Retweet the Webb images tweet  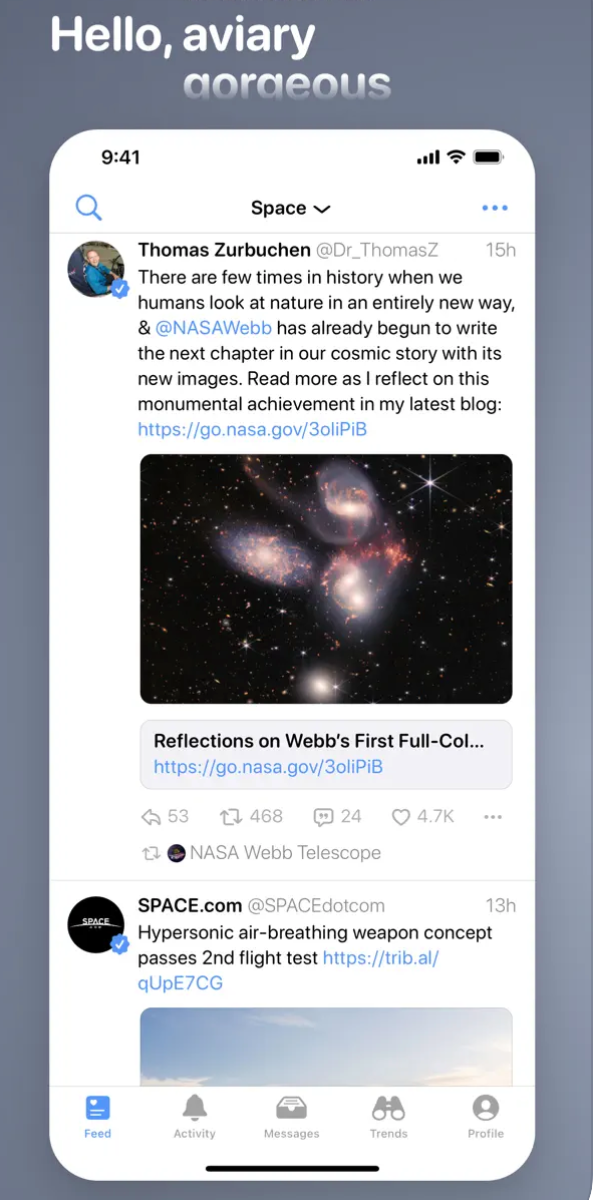tap(251, 817)
